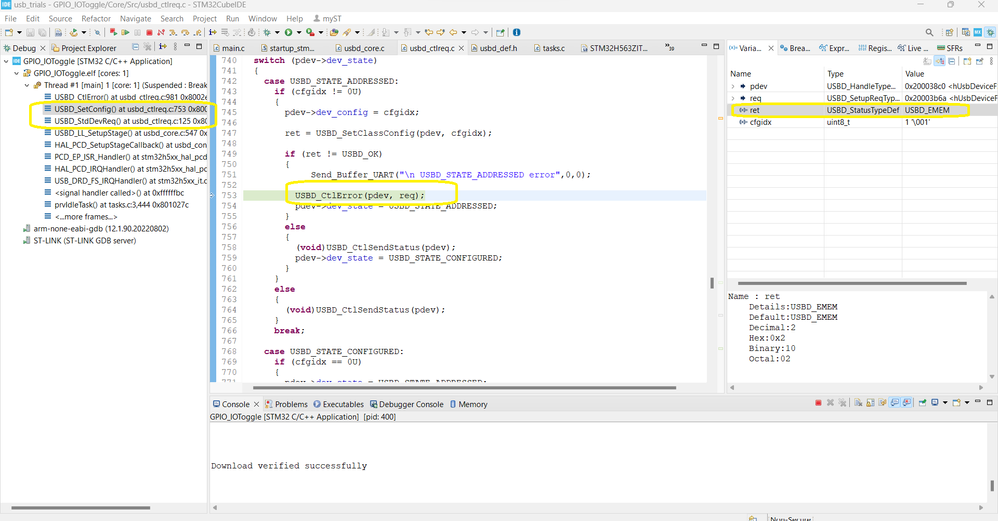Image resolution: width=998 pixels, height=521 pixels.
Task: Show hidden editor tabs chevron list
Action: pyautogui.click(x=670, y=47)
